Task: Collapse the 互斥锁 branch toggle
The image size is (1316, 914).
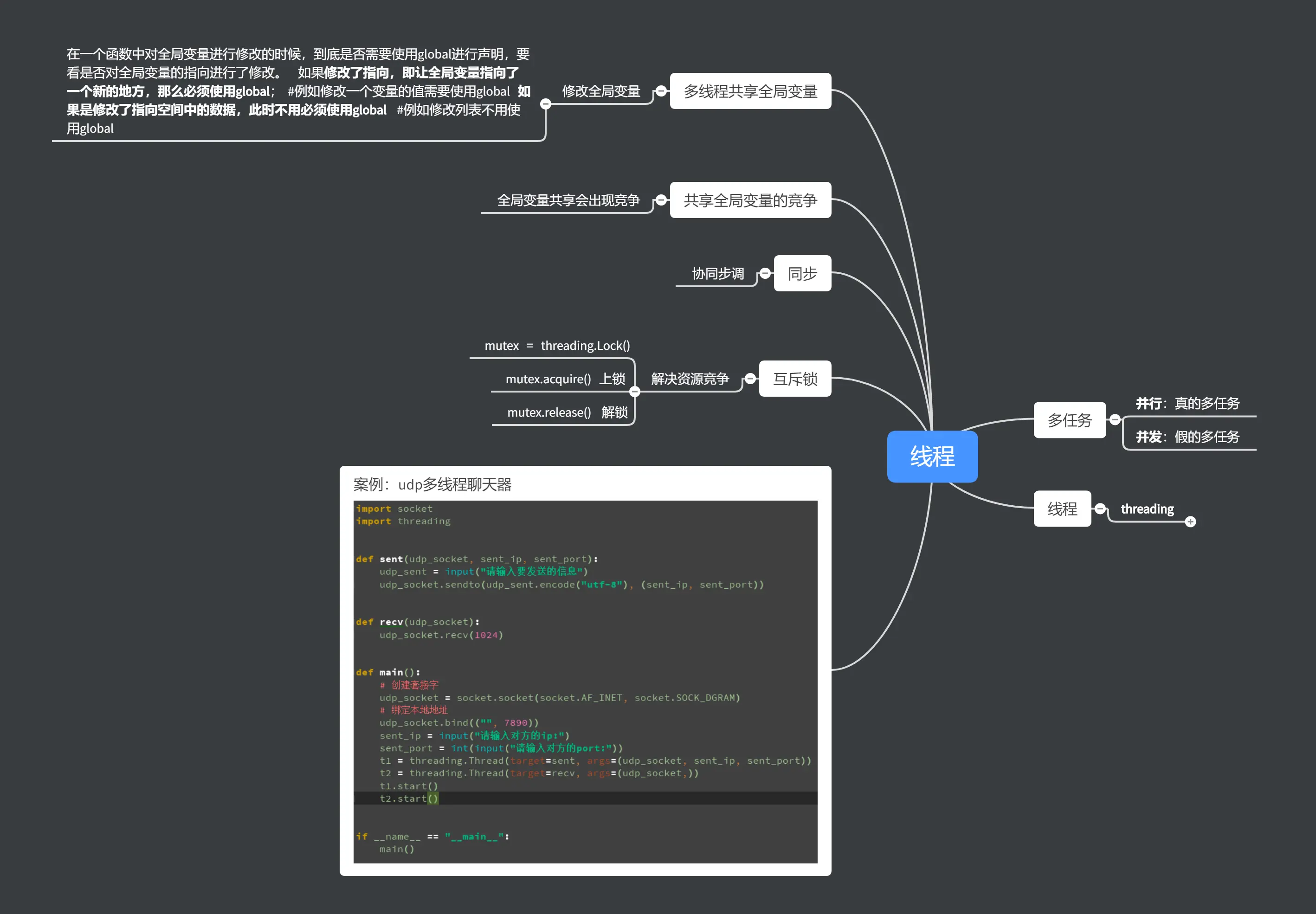Action: pos(750,379)
